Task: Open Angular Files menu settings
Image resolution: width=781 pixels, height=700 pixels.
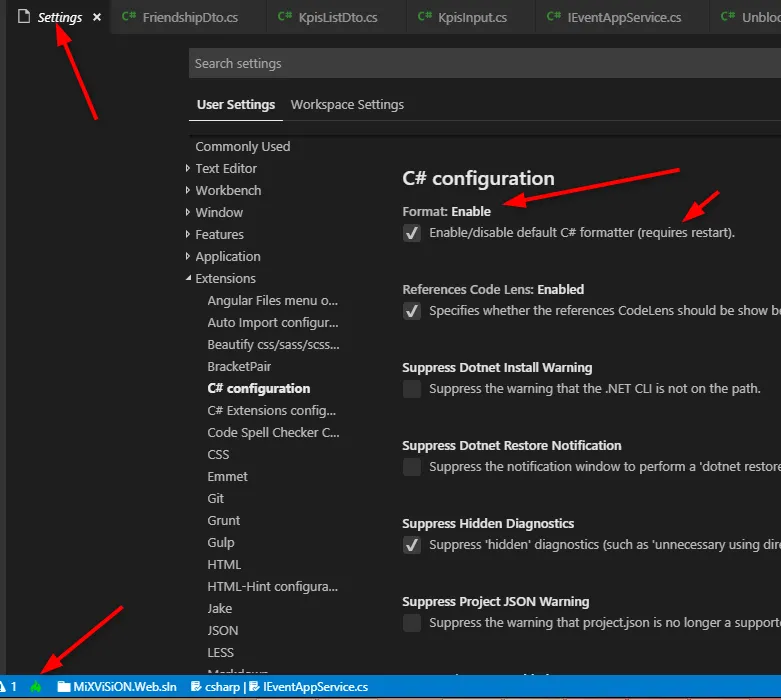Action: [272, 300]
